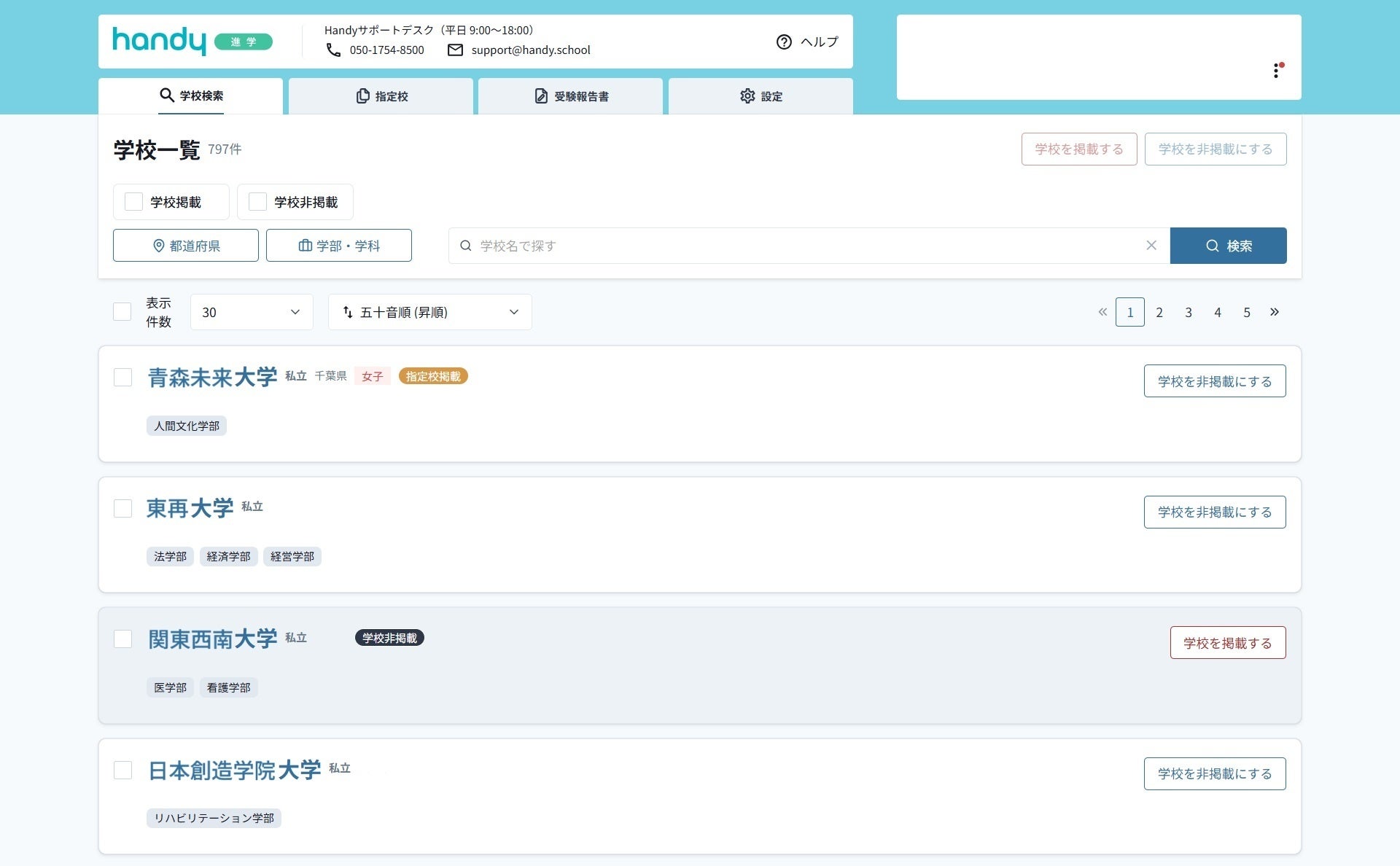Viewport: 1400px width, 866px height.
Task: Go to last page with double right chevron
Action: coord(1275,312)
